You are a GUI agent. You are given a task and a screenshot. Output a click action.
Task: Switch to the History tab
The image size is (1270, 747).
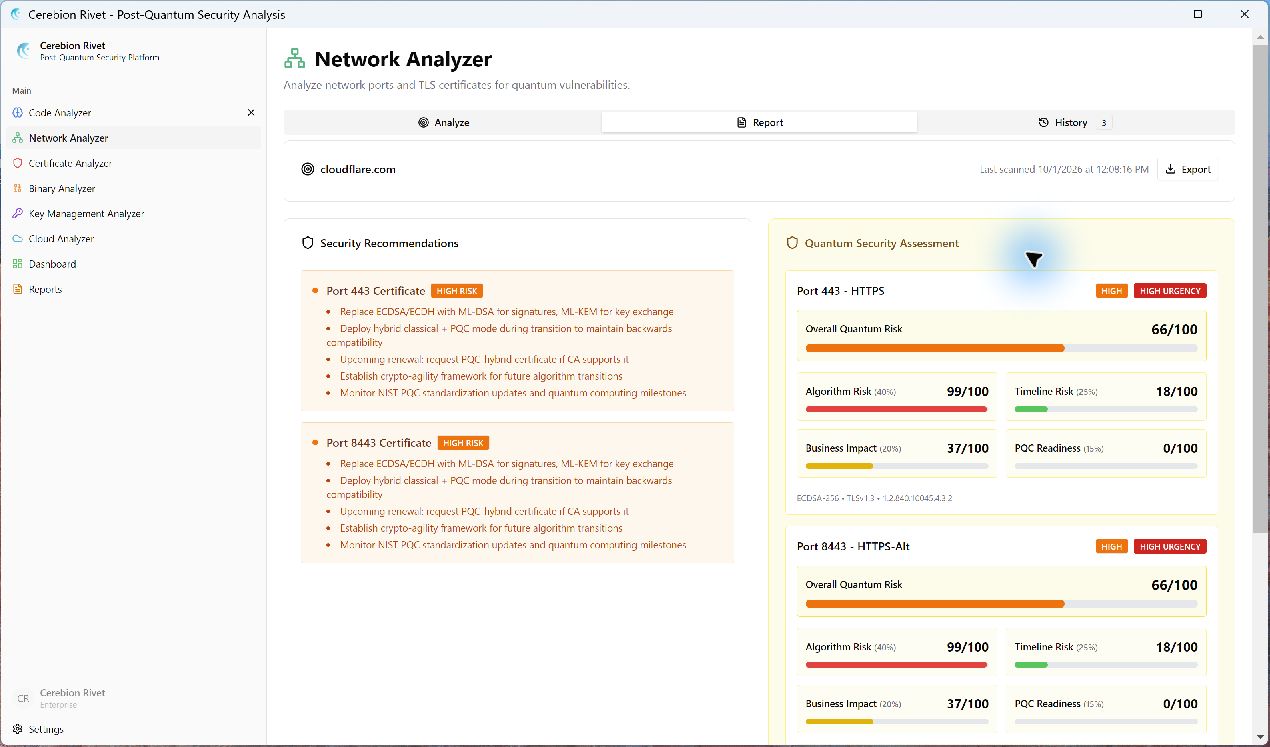(x=1075, y=123)
